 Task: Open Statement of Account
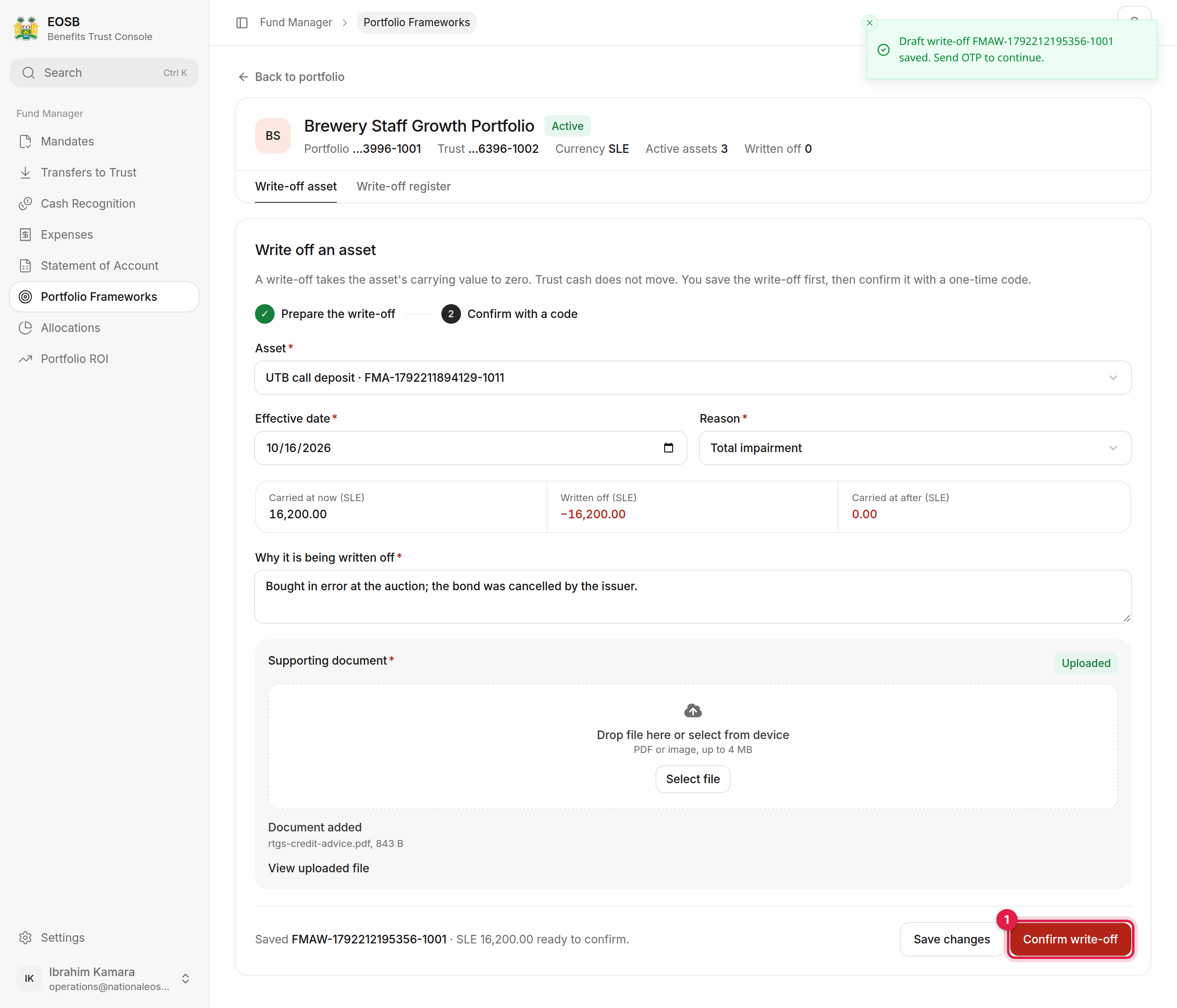[x=105, y=265]
